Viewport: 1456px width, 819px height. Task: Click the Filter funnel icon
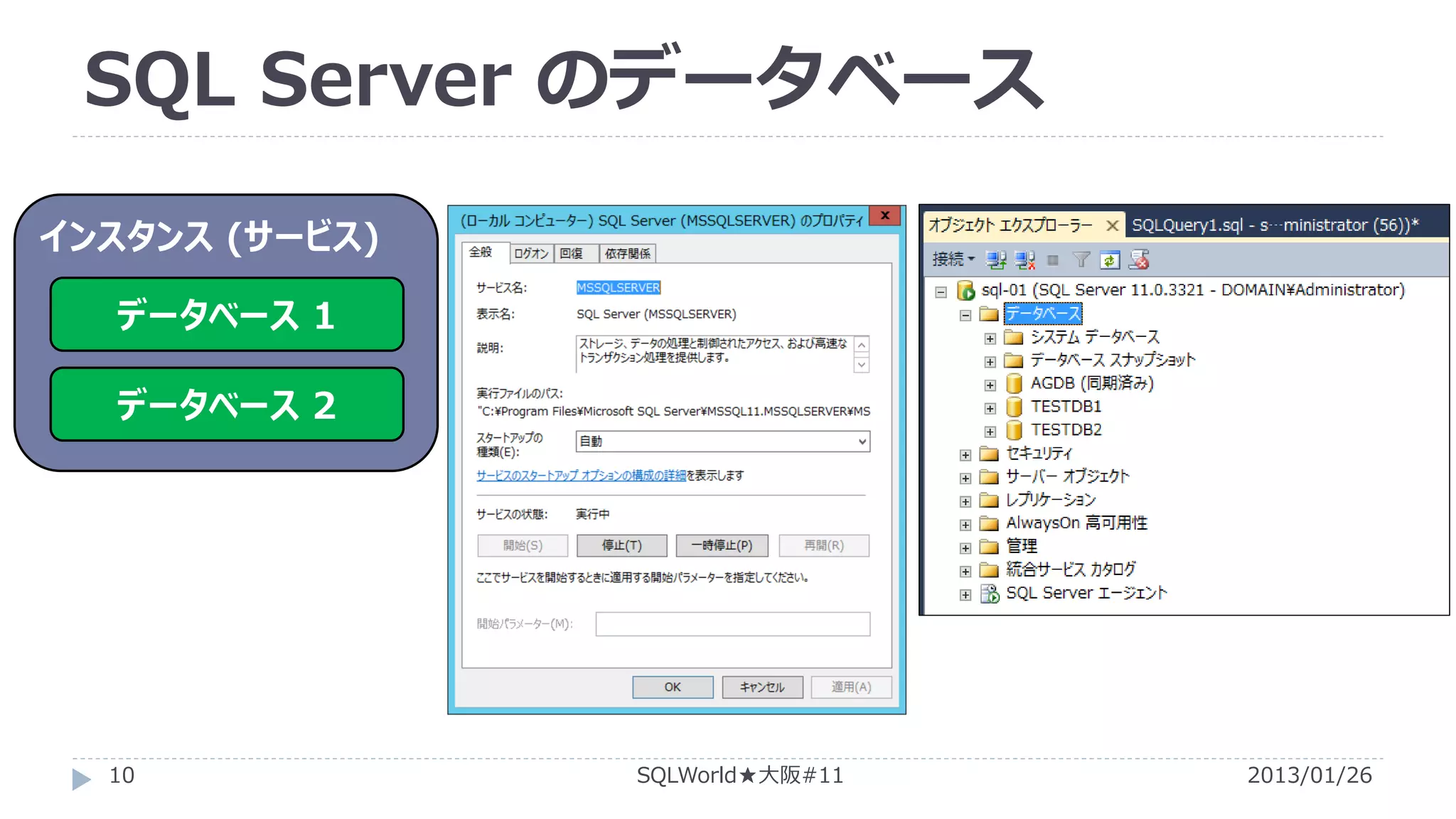point(1081,260)
